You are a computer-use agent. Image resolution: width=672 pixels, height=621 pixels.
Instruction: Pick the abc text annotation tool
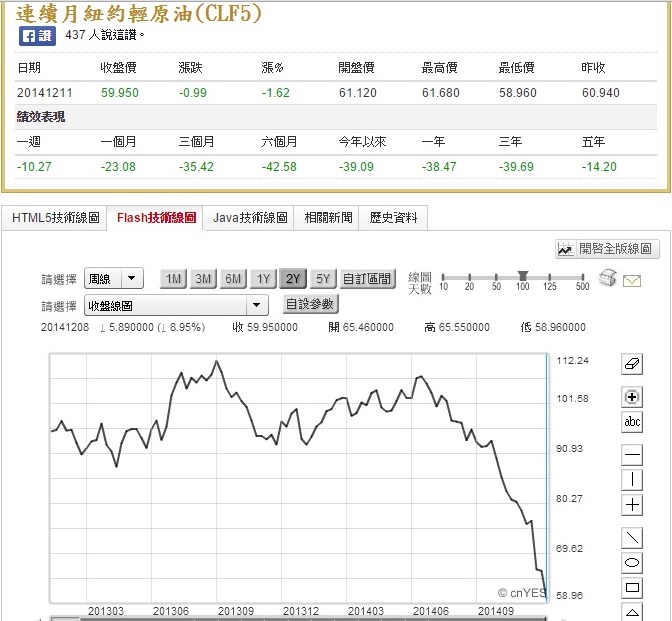(x=632, y=422)
